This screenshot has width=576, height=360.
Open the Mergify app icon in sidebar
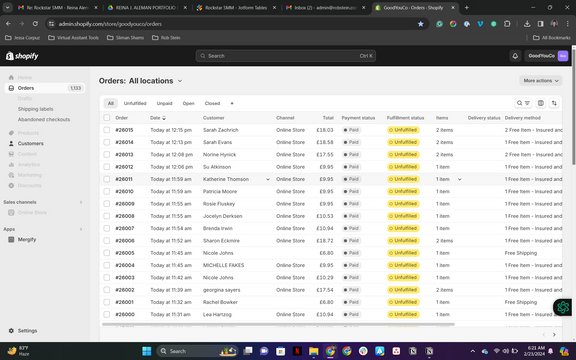11,240
